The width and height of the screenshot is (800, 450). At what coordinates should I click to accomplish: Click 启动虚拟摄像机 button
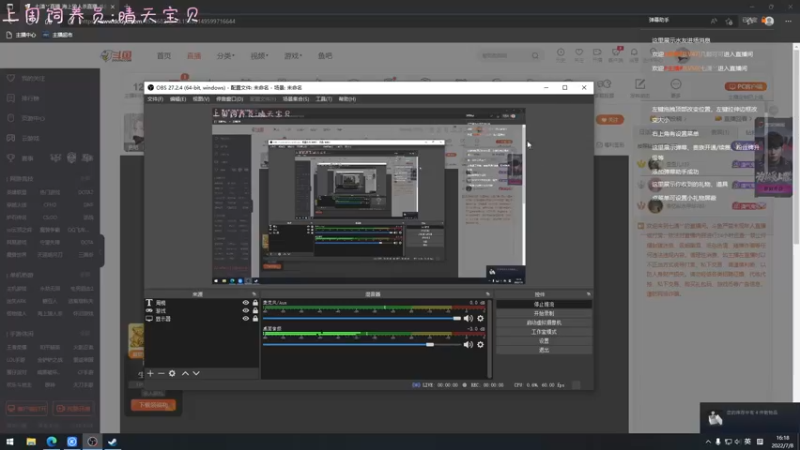click(544, 322)
